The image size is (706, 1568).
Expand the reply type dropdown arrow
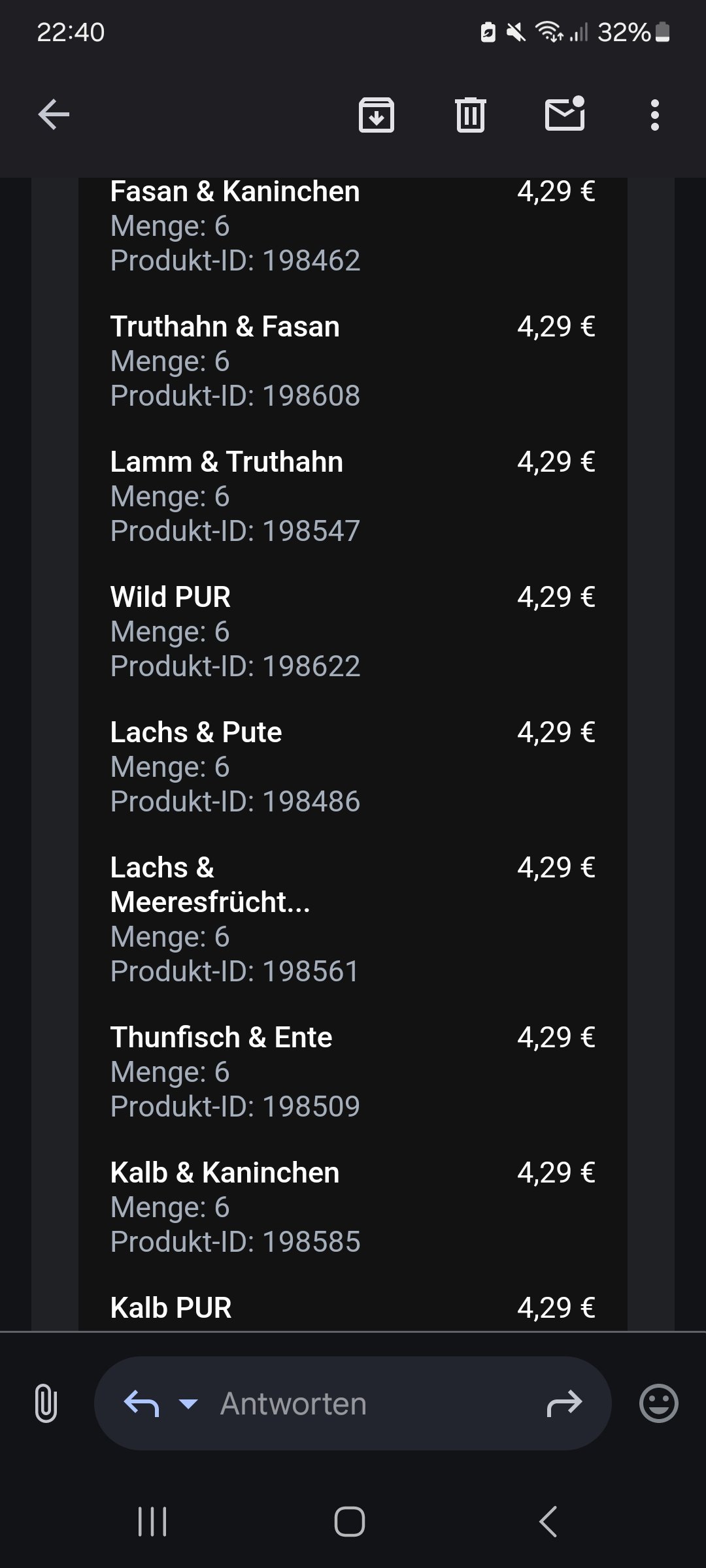(188, 1403)
